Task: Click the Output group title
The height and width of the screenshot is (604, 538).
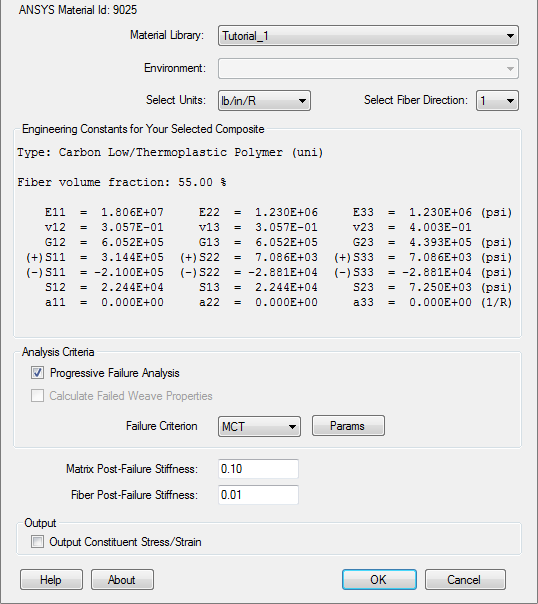Action: (x=40, y=523)
